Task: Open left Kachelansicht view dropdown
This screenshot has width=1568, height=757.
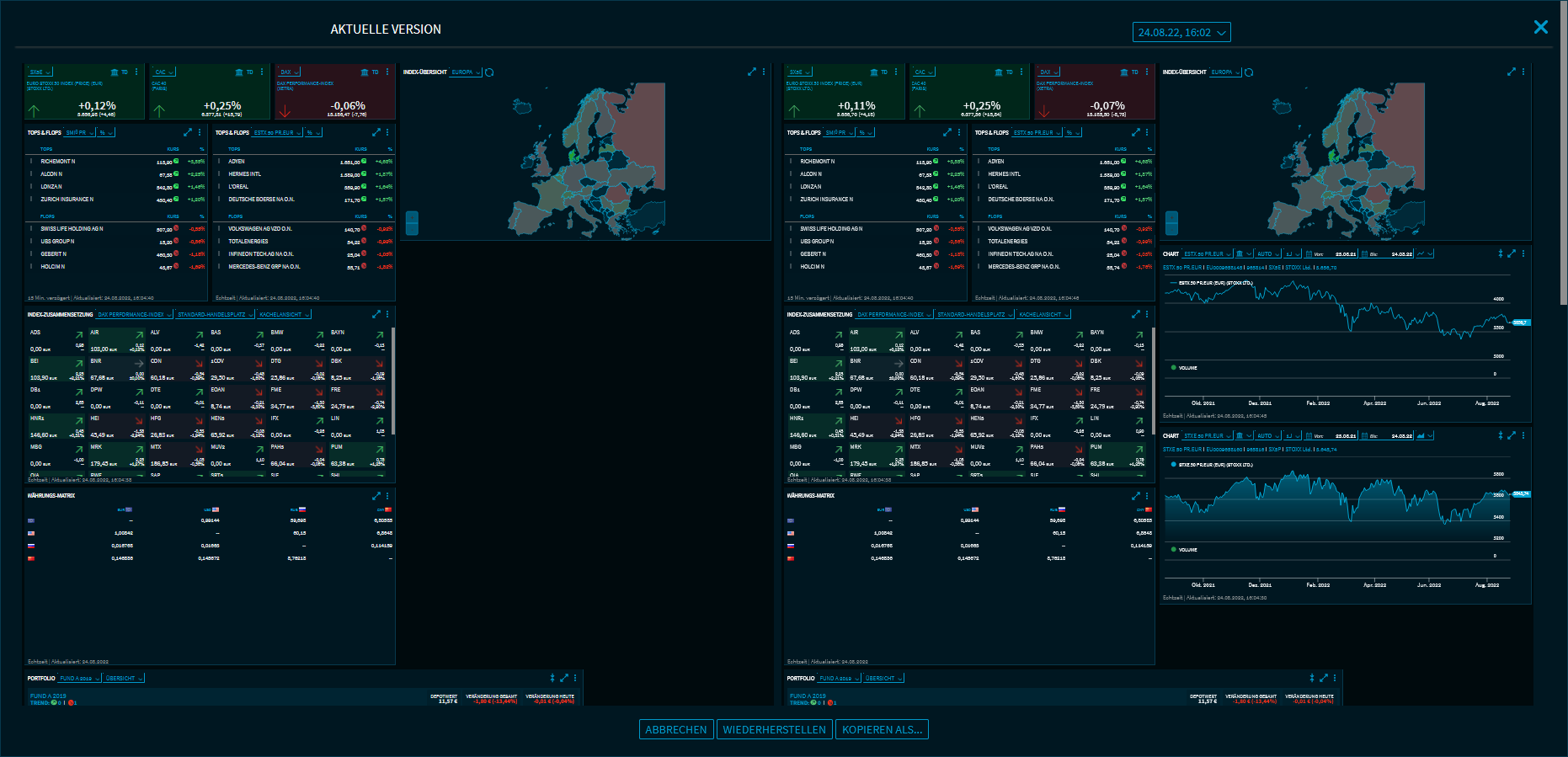Action: 284,314
